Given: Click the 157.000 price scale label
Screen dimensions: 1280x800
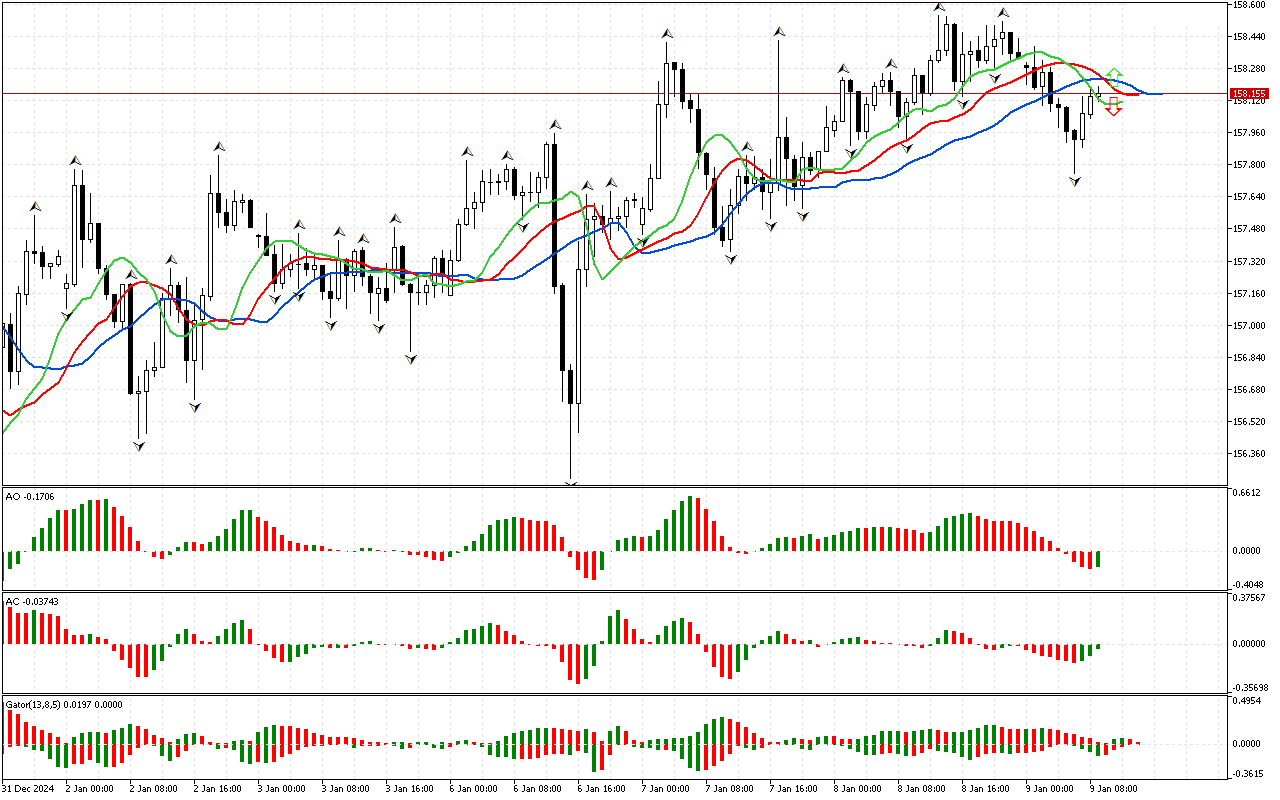Looking at the screenshot, I should (1248, 326).
